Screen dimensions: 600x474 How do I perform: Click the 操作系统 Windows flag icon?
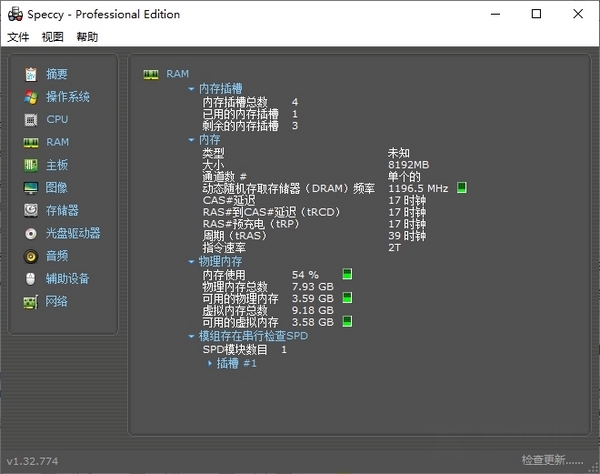coord(31,97)
